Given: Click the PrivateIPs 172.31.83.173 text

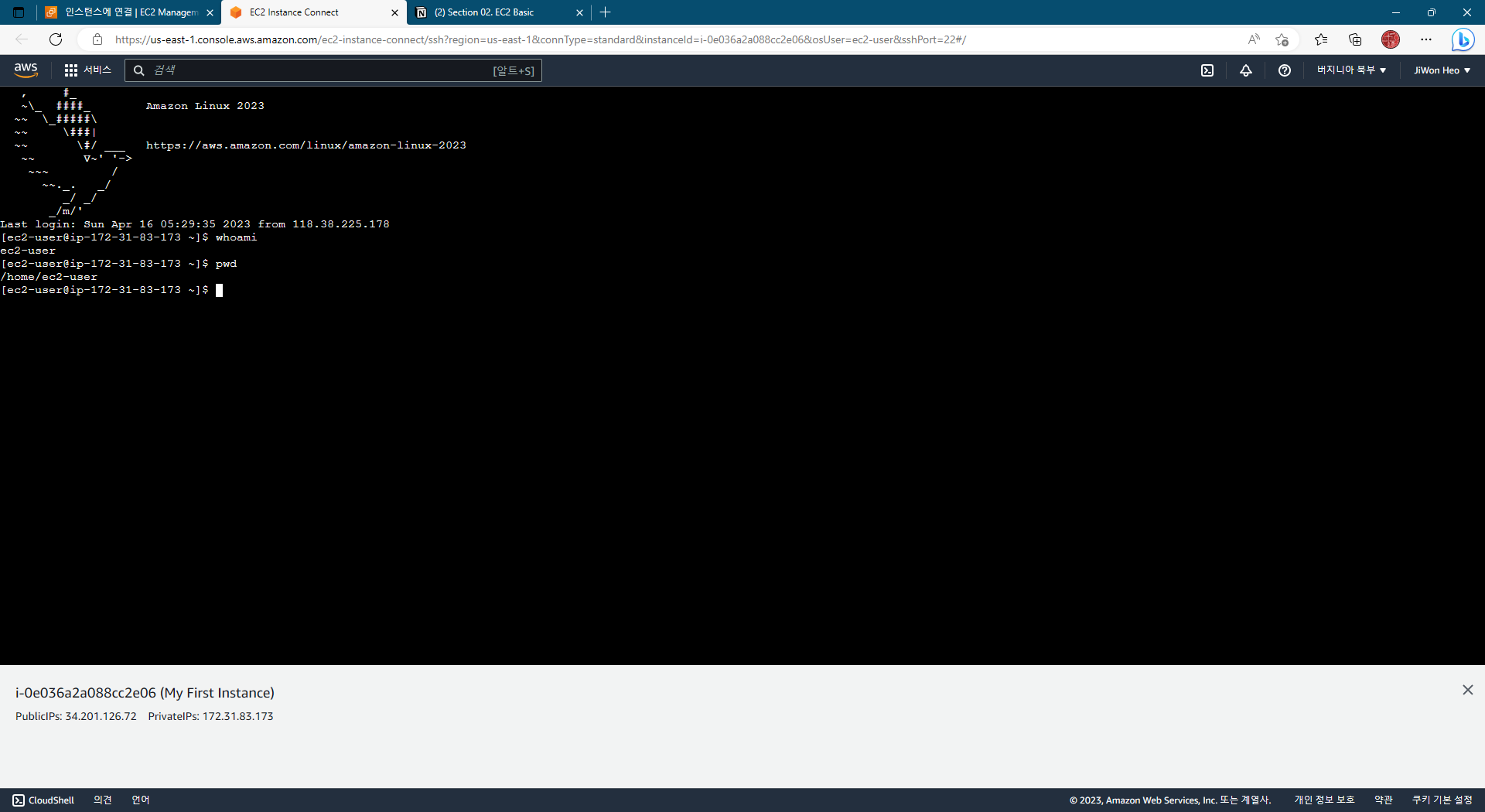Looking at the screenshot, I should click(210, 716).
